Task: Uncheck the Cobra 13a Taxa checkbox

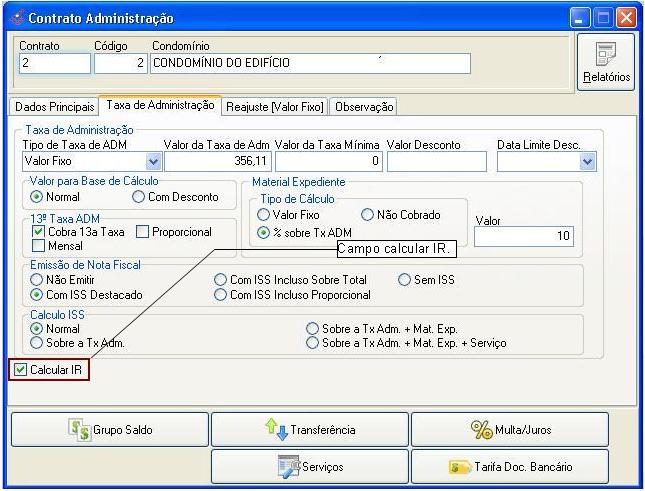Action: pos(39,232)
